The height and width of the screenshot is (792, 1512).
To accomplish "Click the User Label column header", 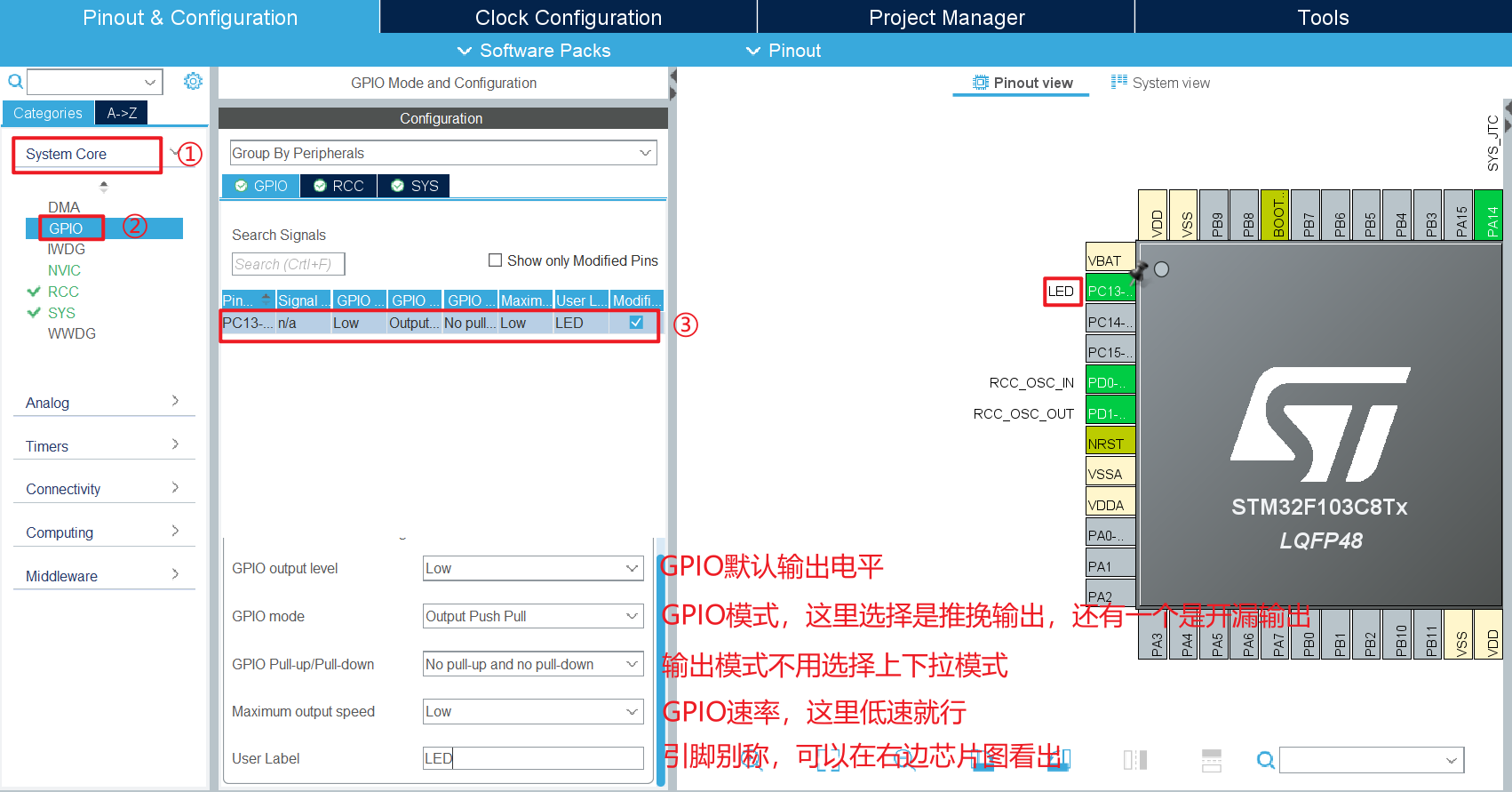I will tap(582, 300).
